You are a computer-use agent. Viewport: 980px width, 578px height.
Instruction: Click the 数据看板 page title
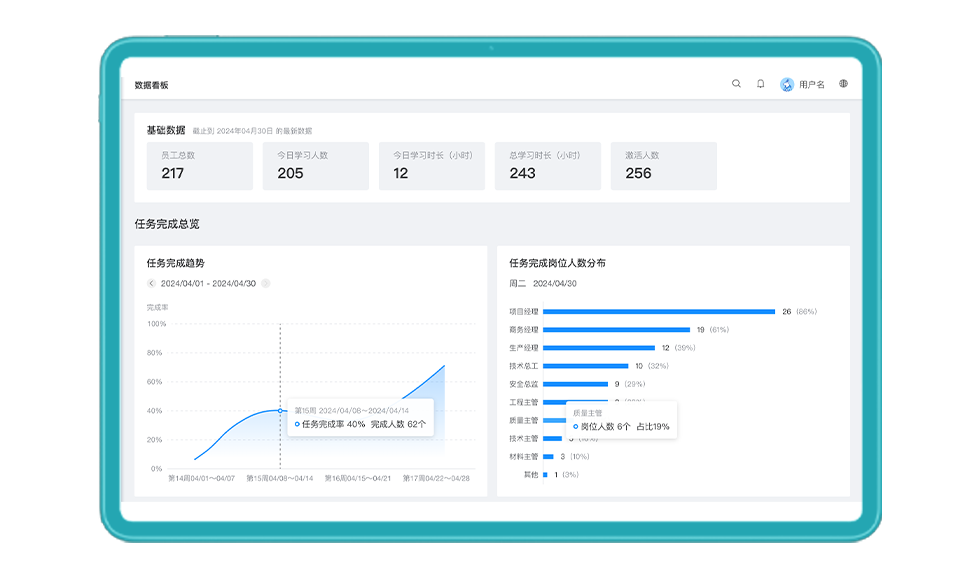(151, 85)
